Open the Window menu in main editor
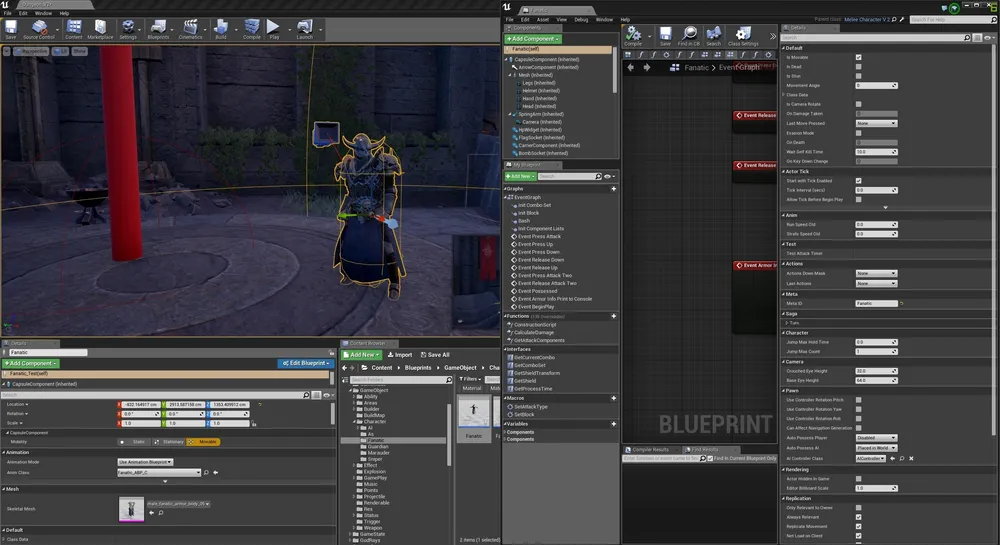This screenshot has width=1000, height=545. [x=43, y=13]
